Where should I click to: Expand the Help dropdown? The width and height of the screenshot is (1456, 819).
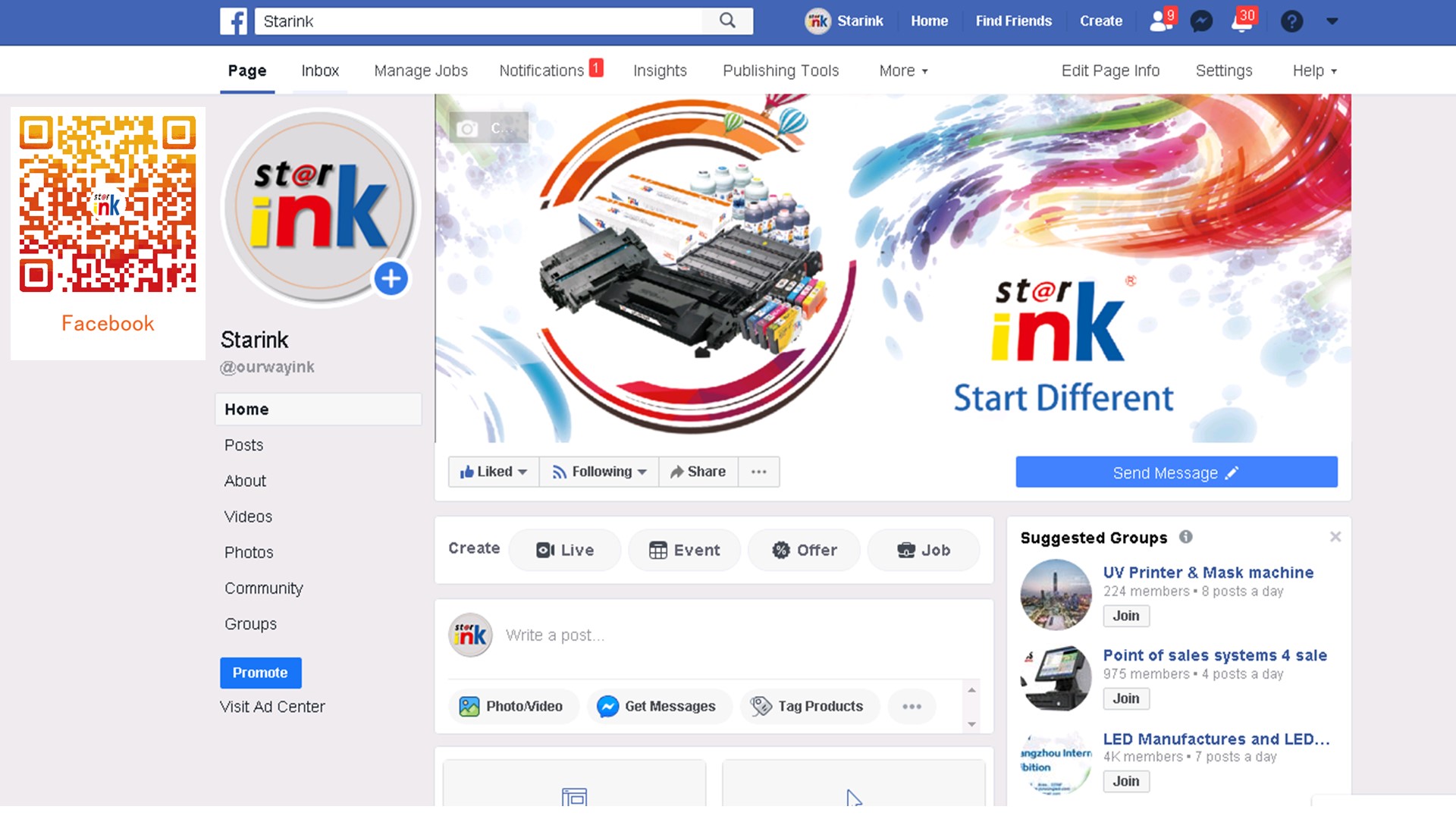click(1314, 71)
